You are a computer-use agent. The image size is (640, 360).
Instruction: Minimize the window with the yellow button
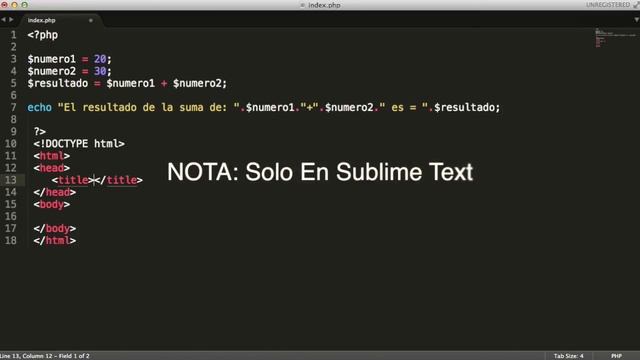[14, 5]
